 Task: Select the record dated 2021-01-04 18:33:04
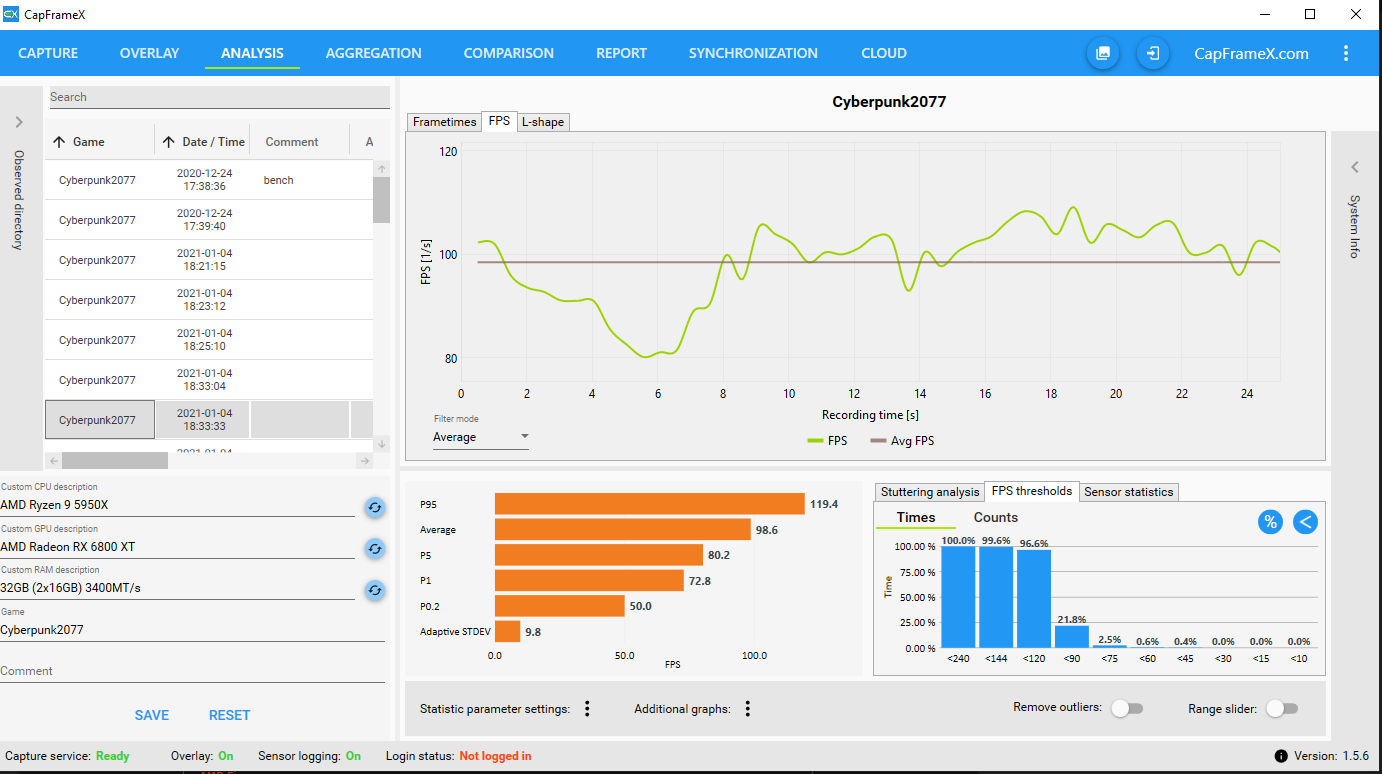tap(209, 380)
